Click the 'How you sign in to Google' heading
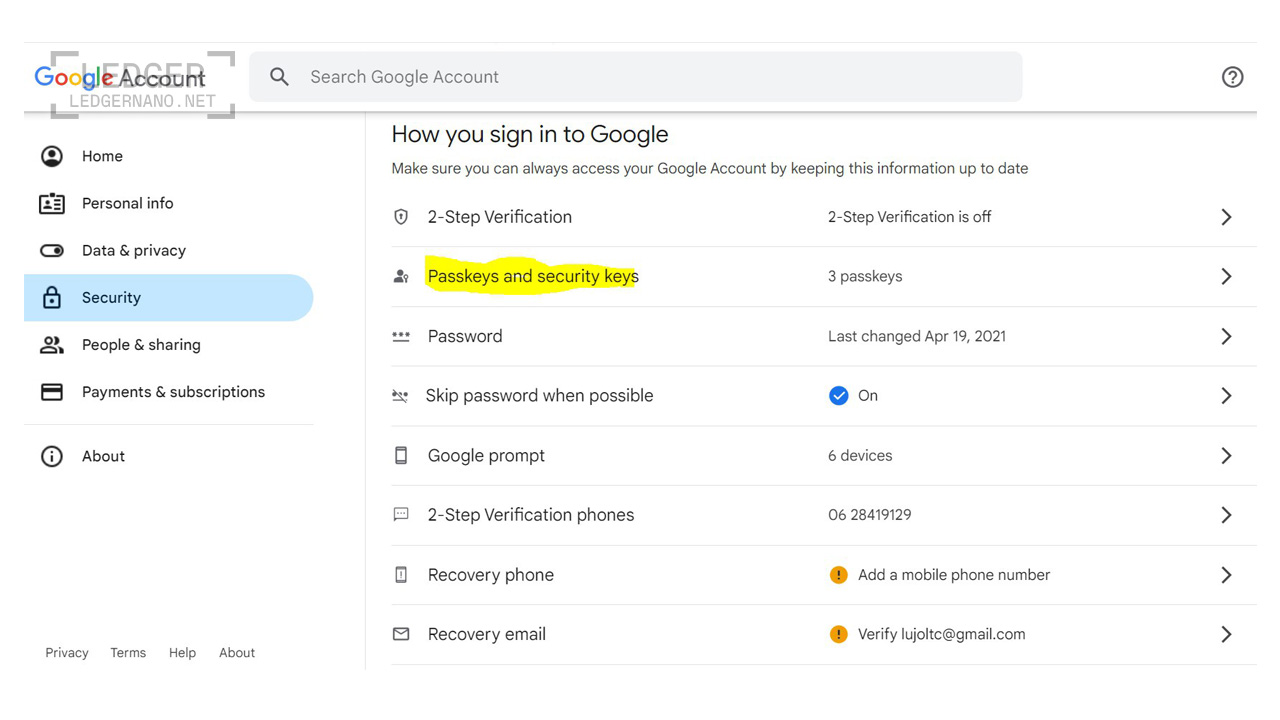Viewport: 1280px width, 720px height. (530, 135)
